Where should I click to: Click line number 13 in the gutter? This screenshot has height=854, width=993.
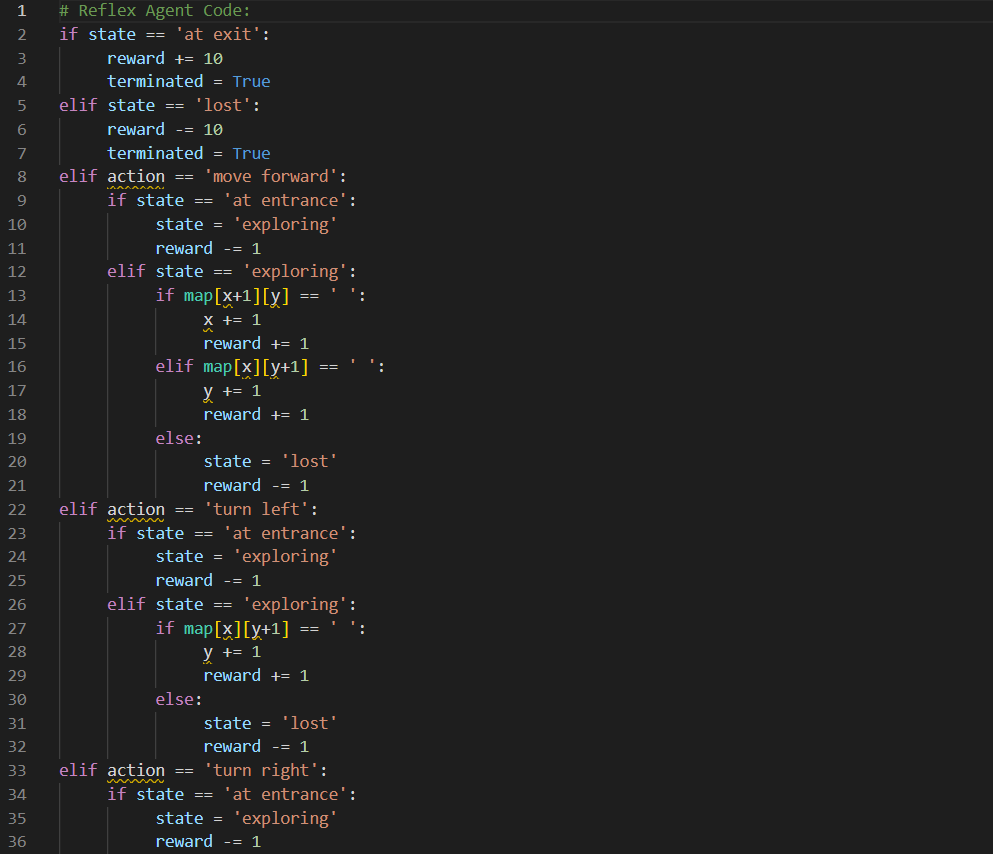click(17, 295)
